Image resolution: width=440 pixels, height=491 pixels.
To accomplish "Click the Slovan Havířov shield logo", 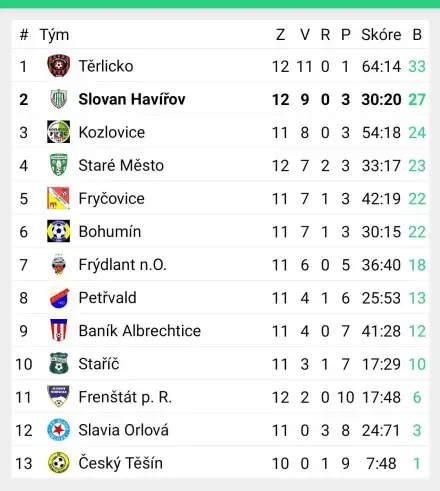I will [58, 99].
